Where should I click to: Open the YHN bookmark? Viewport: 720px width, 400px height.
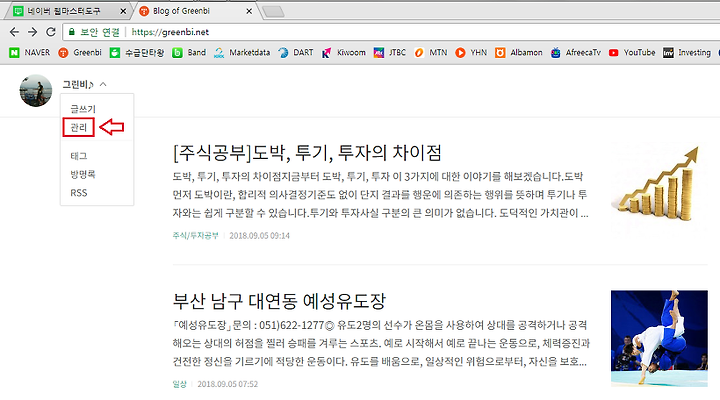[471, 52]
